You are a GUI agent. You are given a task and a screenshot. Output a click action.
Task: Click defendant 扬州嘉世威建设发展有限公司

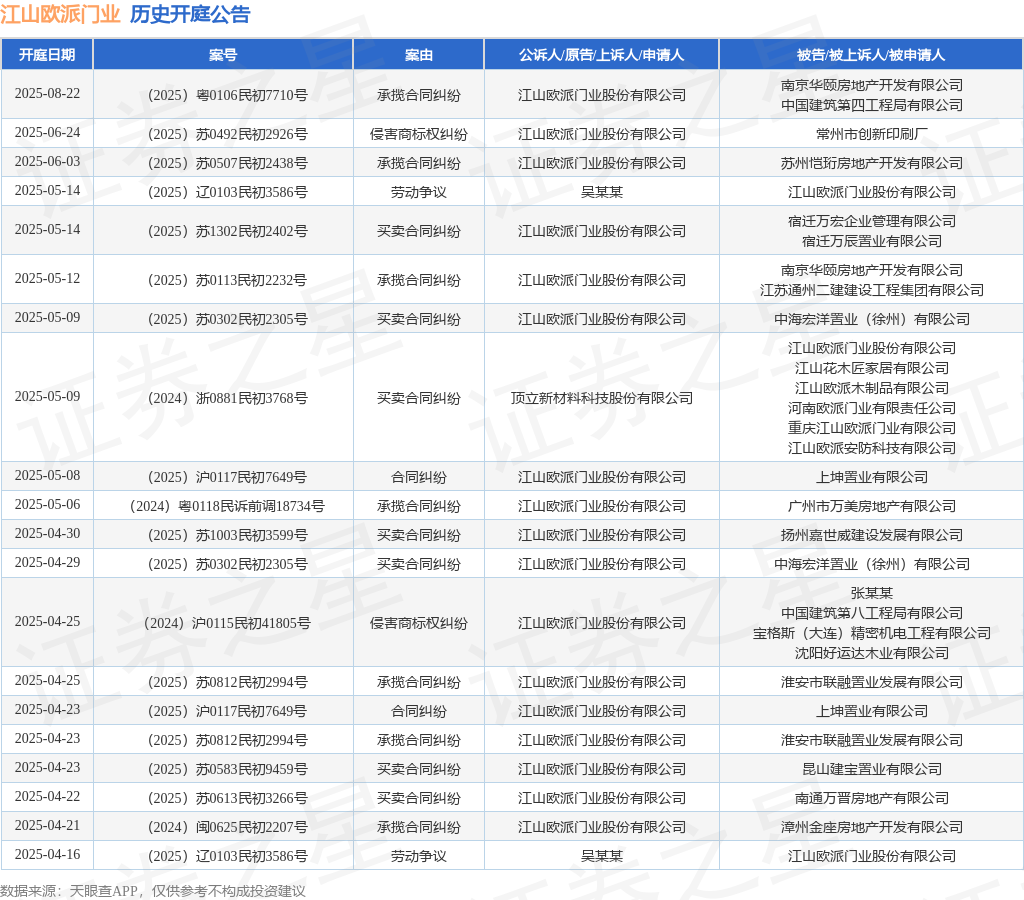tap(872, 536)
